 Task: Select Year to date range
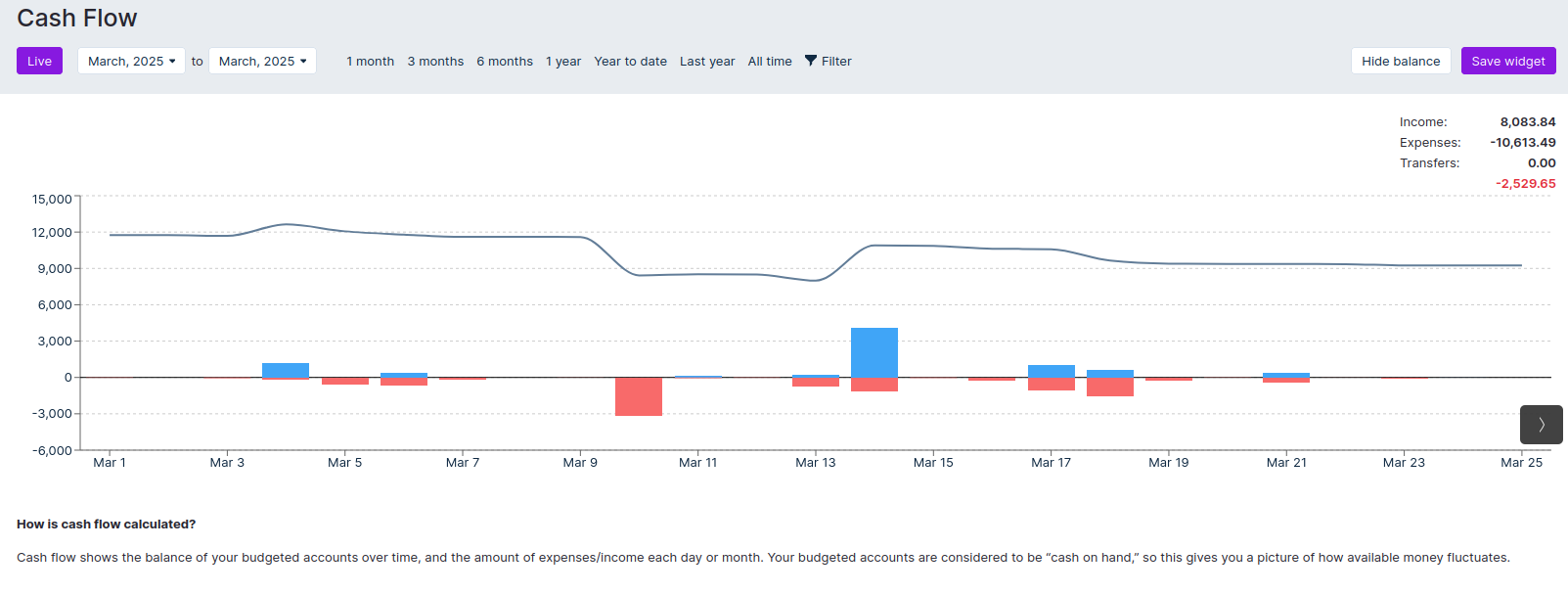[x=630, y=61]
